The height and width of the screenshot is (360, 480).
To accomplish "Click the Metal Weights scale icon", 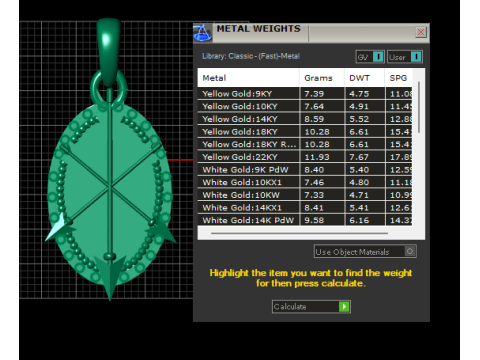I will pyautogui.click(x=203, y=33).
